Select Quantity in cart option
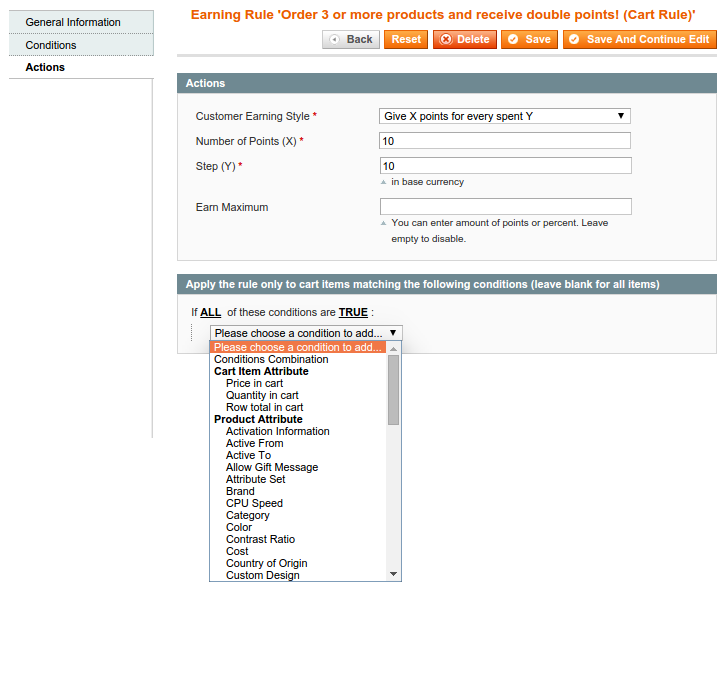 (x=262, y=395)
